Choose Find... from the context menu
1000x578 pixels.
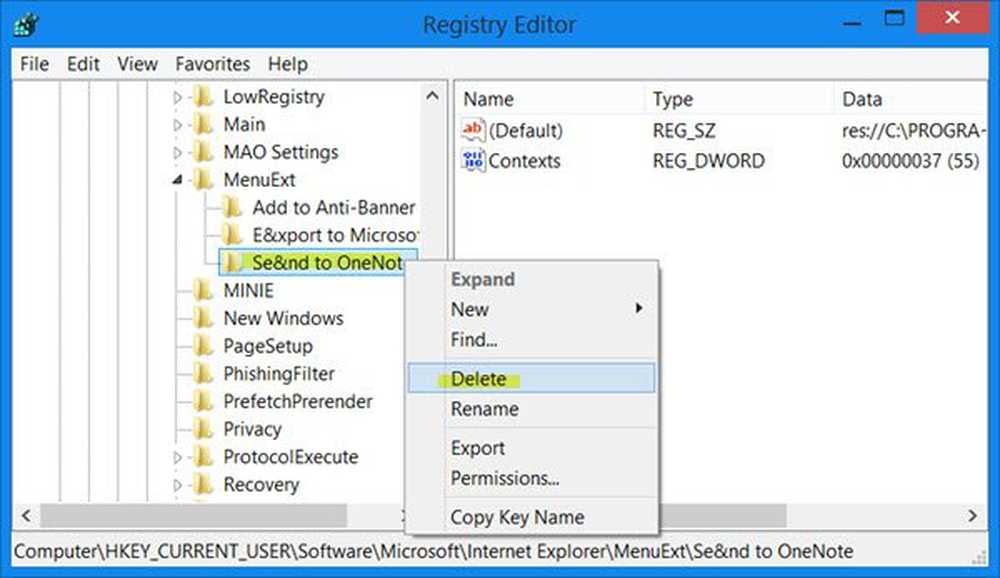click(x=531, y=339)
